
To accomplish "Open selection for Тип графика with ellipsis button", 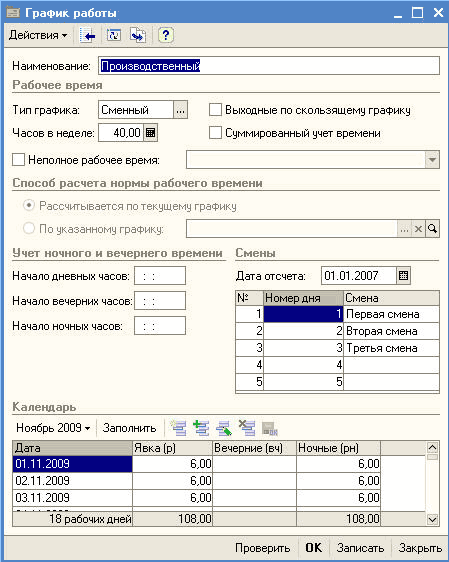I will [180, 110].
